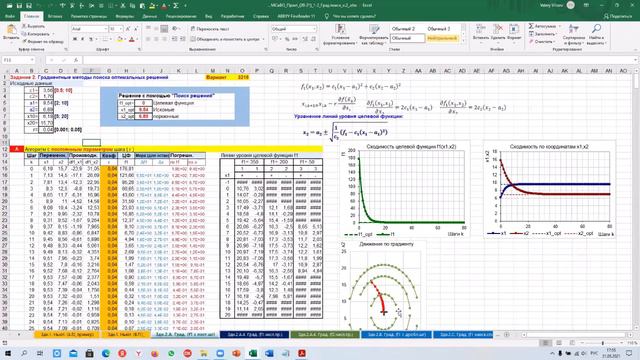Click align left icon in Alignment group
The height and width of the screenshot is (360, 640).
[148, 39]
